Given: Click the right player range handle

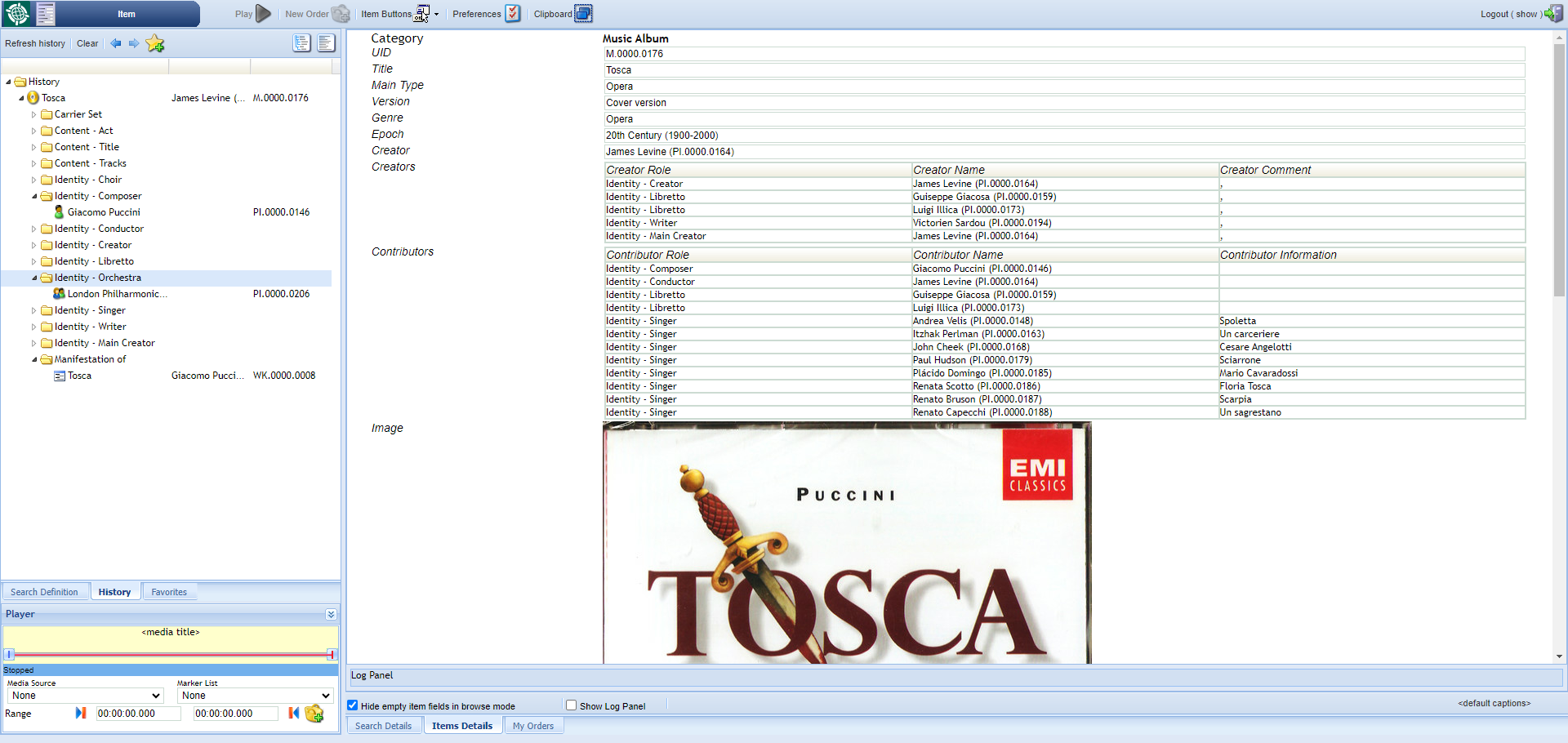Looking at the screenshot, I should point(332,654).
